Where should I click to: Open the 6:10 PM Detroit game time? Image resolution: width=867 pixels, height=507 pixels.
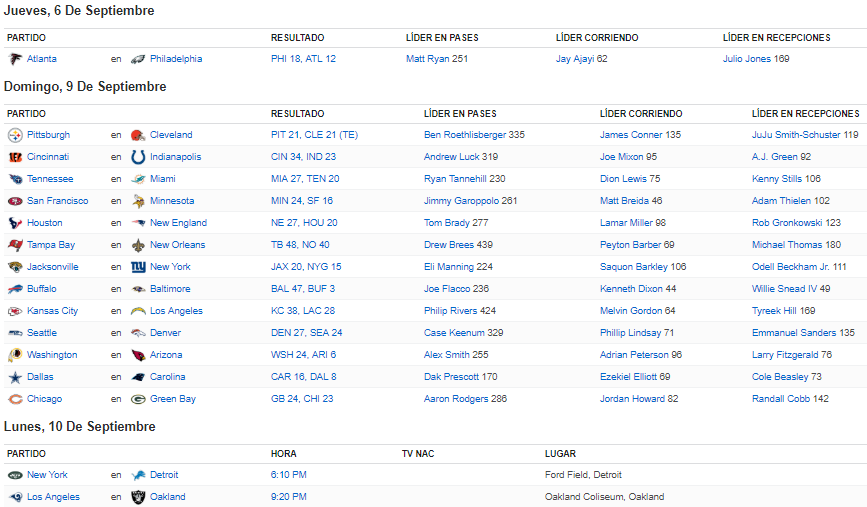(x=289, y=475)
